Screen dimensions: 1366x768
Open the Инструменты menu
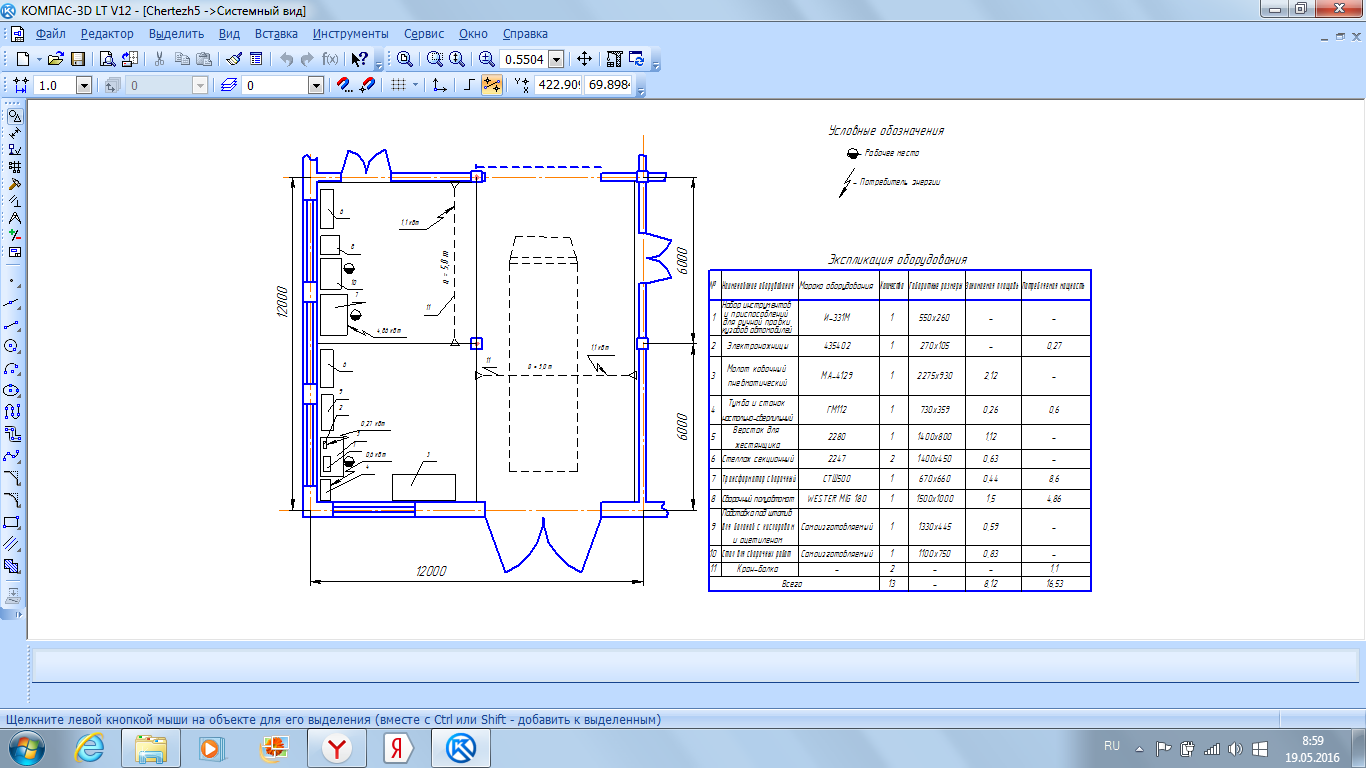[351, 33]
